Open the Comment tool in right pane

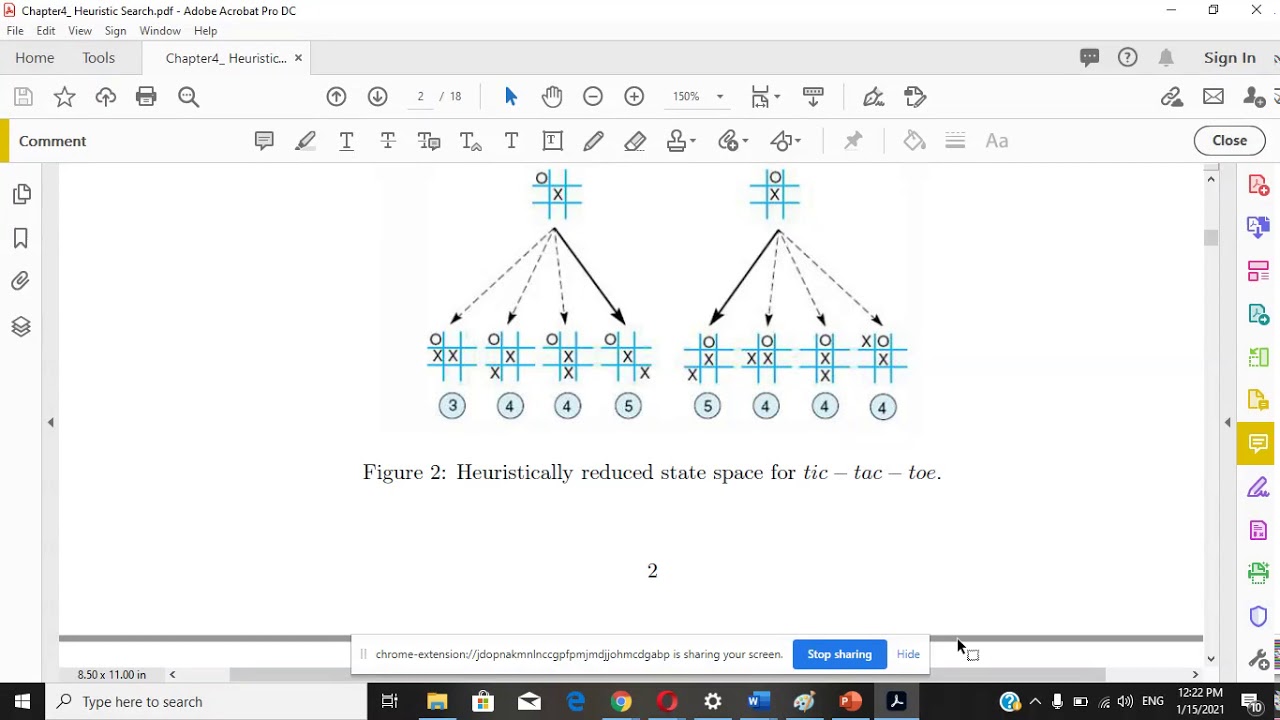(1258, 444)
